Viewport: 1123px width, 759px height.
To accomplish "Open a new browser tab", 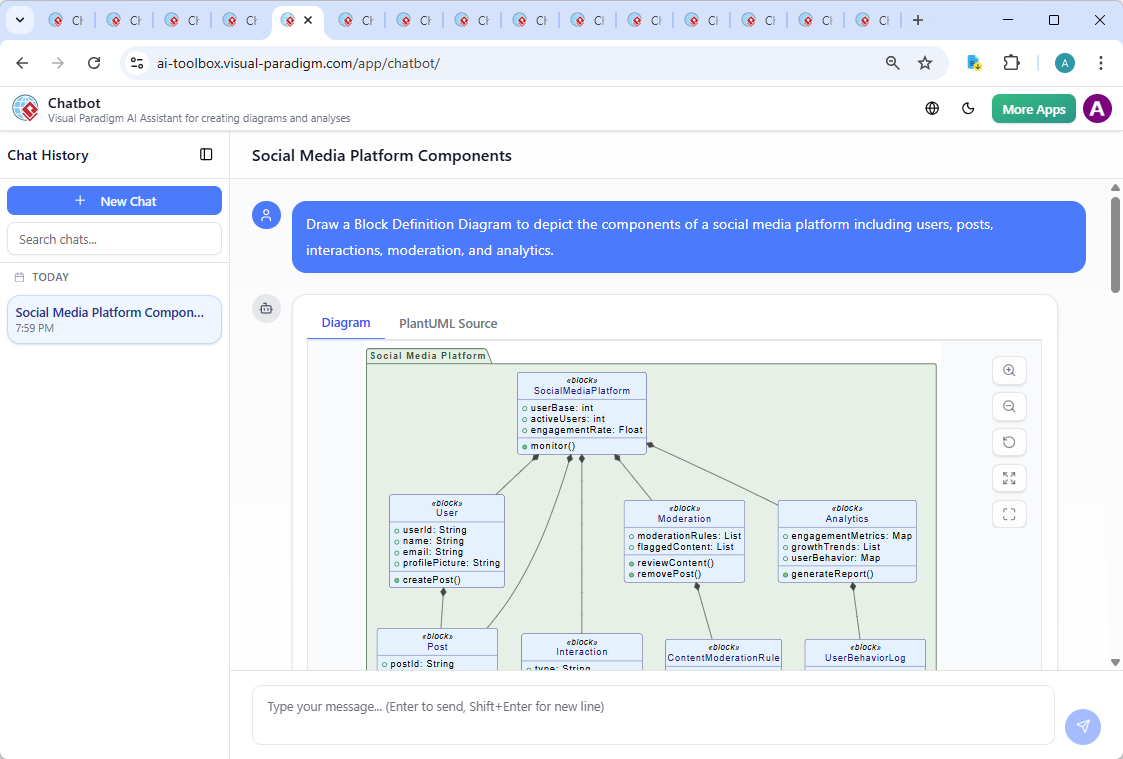I will [x=918, y=19].
